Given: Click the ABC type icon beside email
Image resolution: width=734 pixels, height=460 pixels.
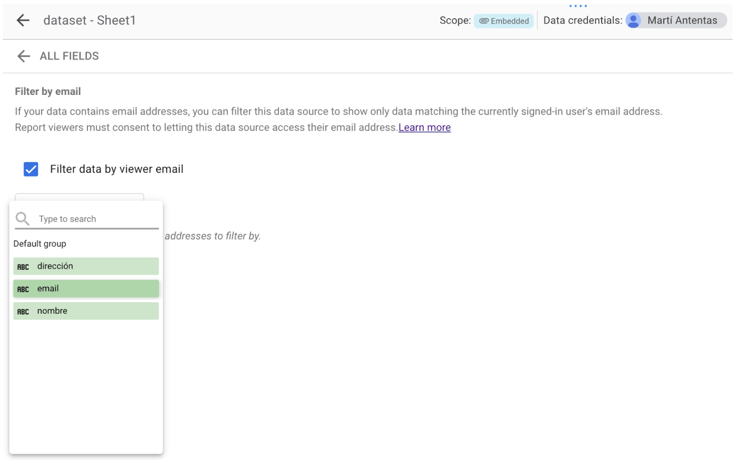Looking at the screenshot, I should click(23, 289).
